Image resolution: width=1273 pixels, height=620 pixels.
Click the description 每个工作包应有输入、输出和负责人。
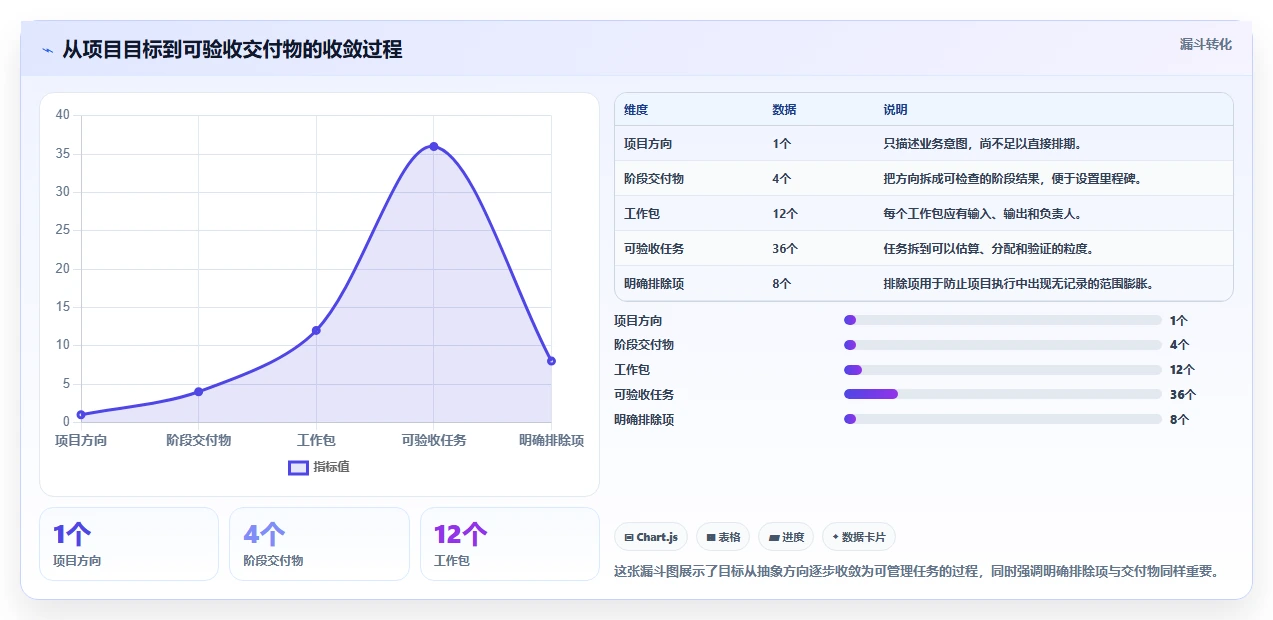click(x=982, y=214)
